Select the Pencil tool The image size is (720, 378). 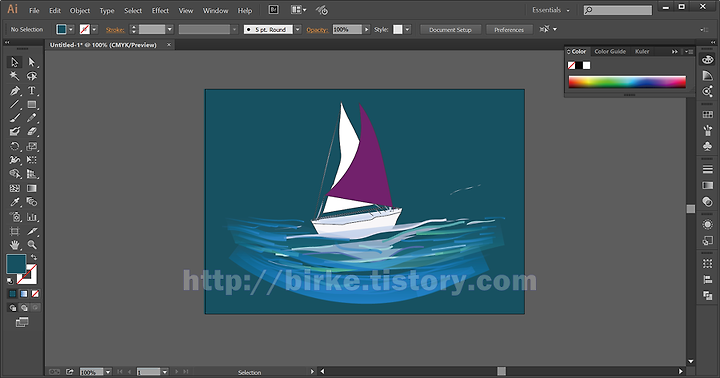click(32, 118)
